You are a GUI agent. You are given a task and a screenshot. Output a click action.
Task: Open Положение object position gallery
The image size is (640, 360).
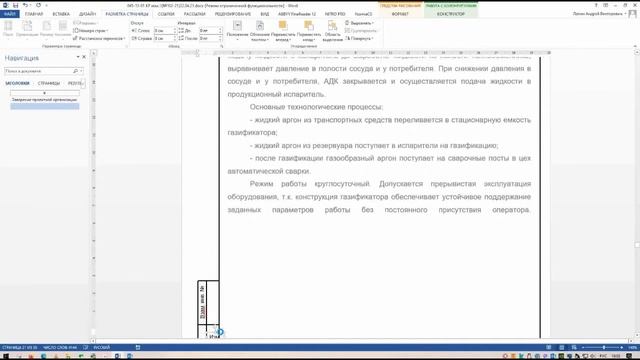(237, 30)
